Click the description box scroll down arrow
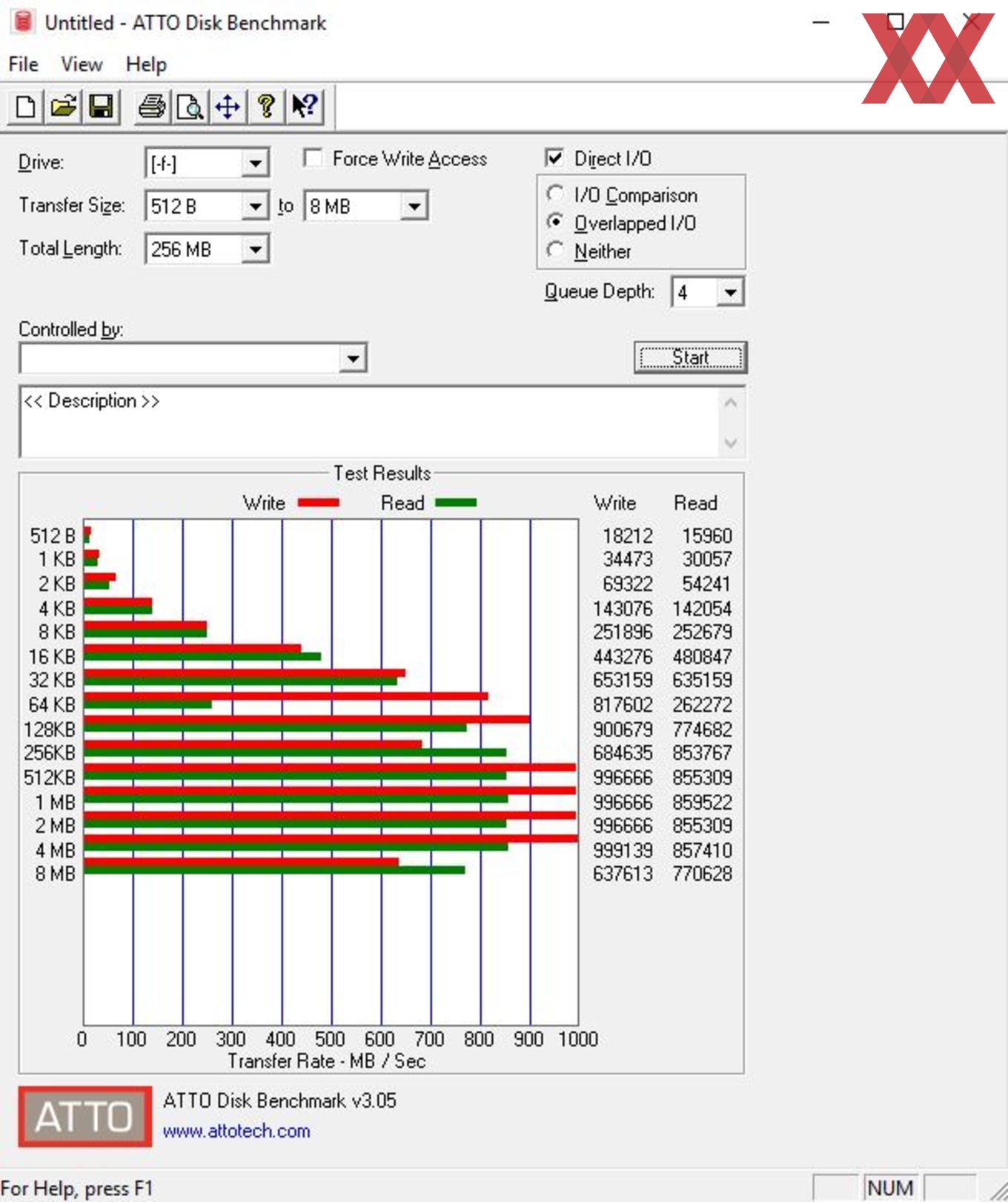This screenshot has width=1008, height=1202. (731, 443)
